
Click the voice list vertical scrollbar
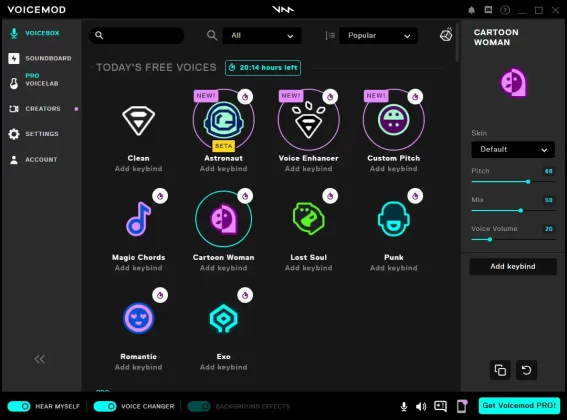tap(457, 43)
